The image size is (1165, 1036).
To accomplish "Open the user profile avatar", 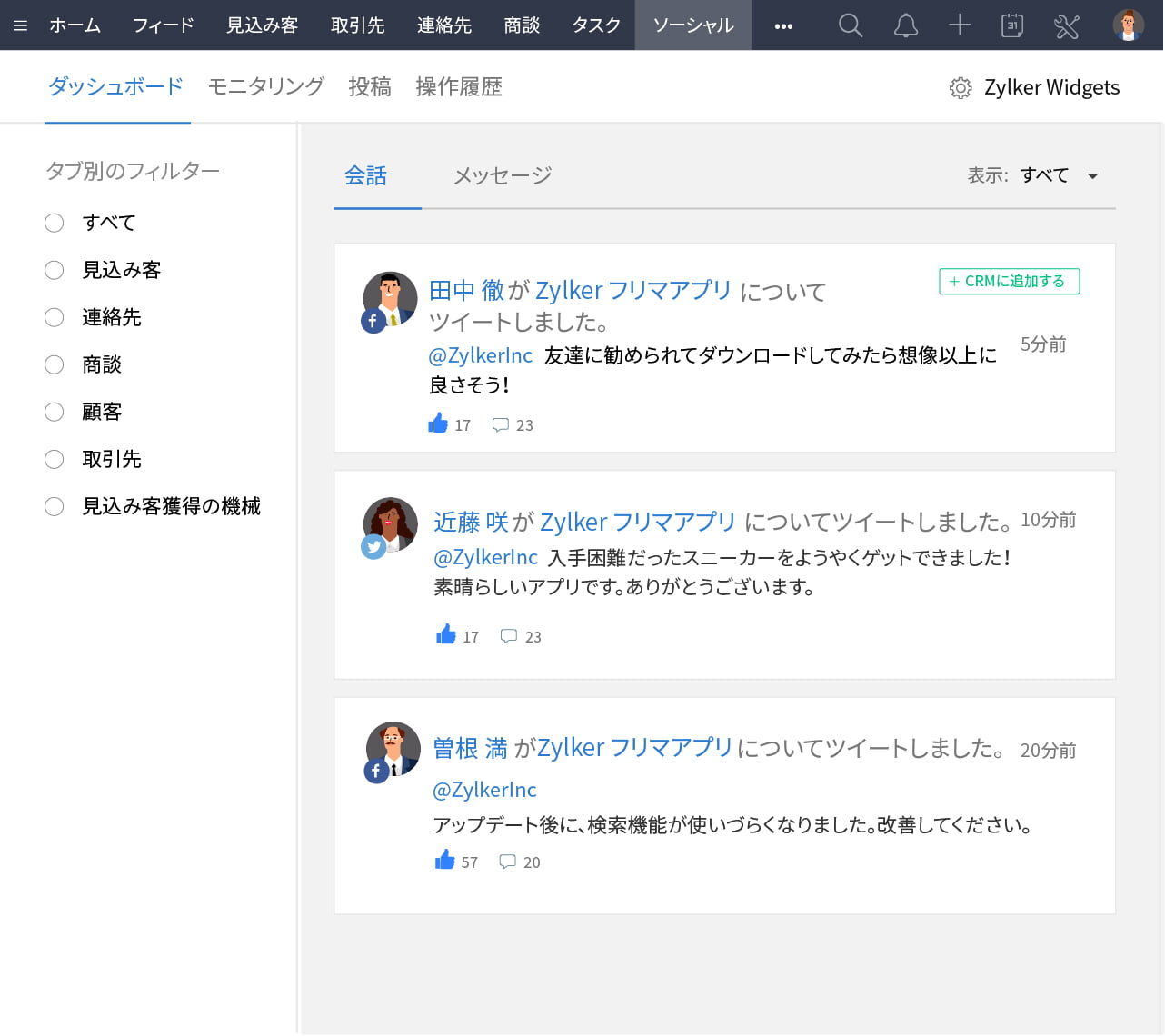I will (1129, 25).
